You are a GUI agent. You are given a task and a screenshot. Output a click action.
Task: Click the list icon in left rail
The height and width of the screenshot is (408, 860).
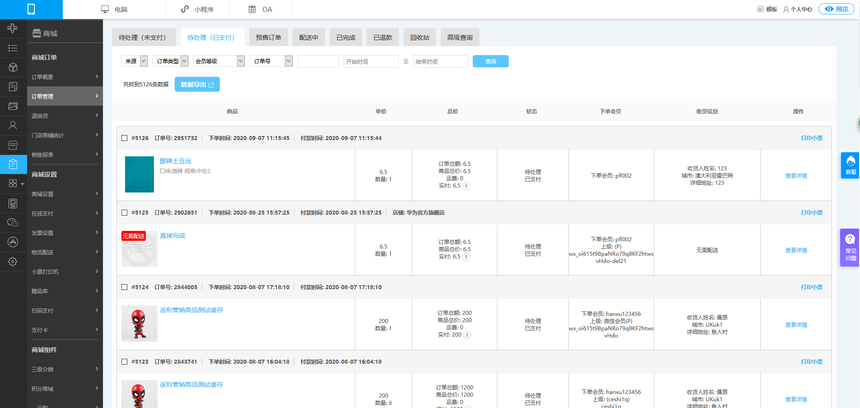click(13, 48)
